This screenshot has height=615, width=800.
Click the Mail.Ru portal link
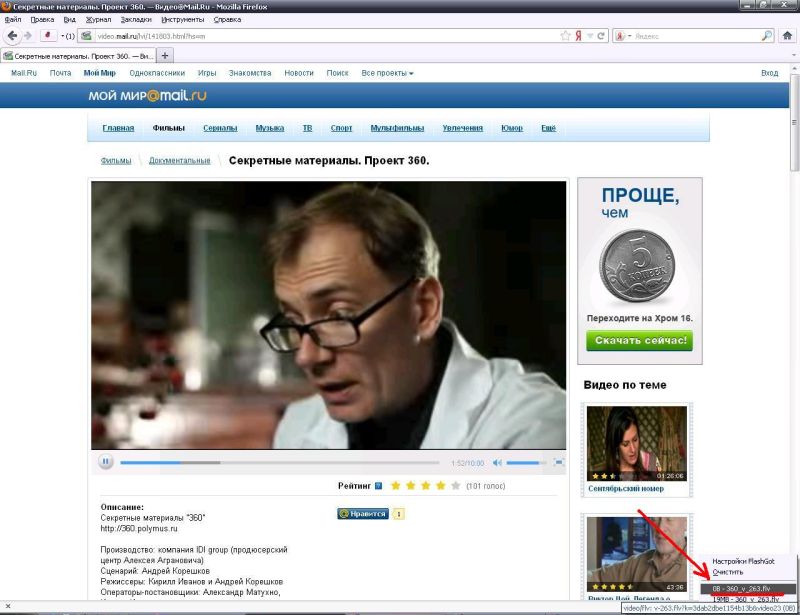(24, 73)
